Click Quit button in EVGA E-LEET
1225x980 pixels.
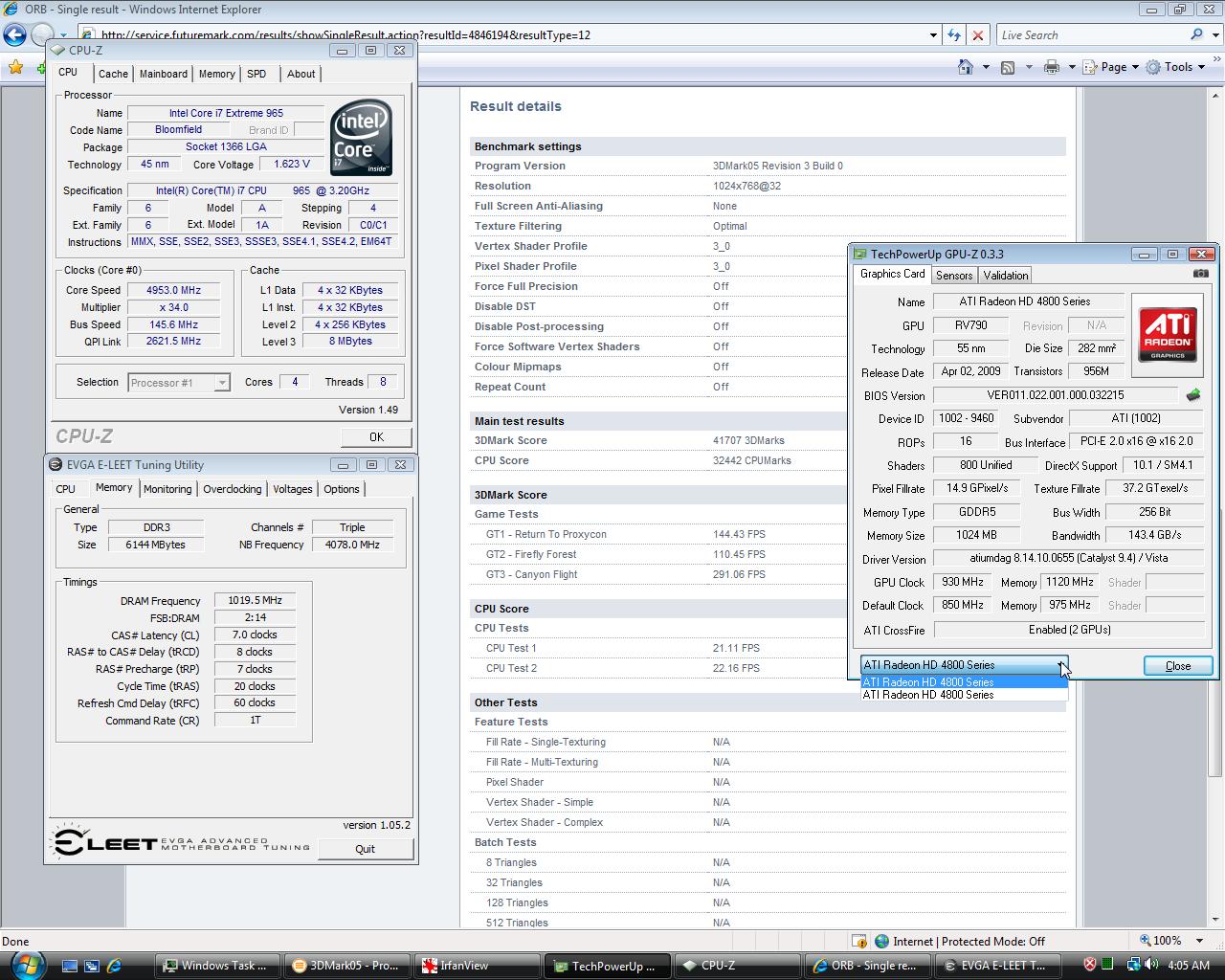[365, 849]
